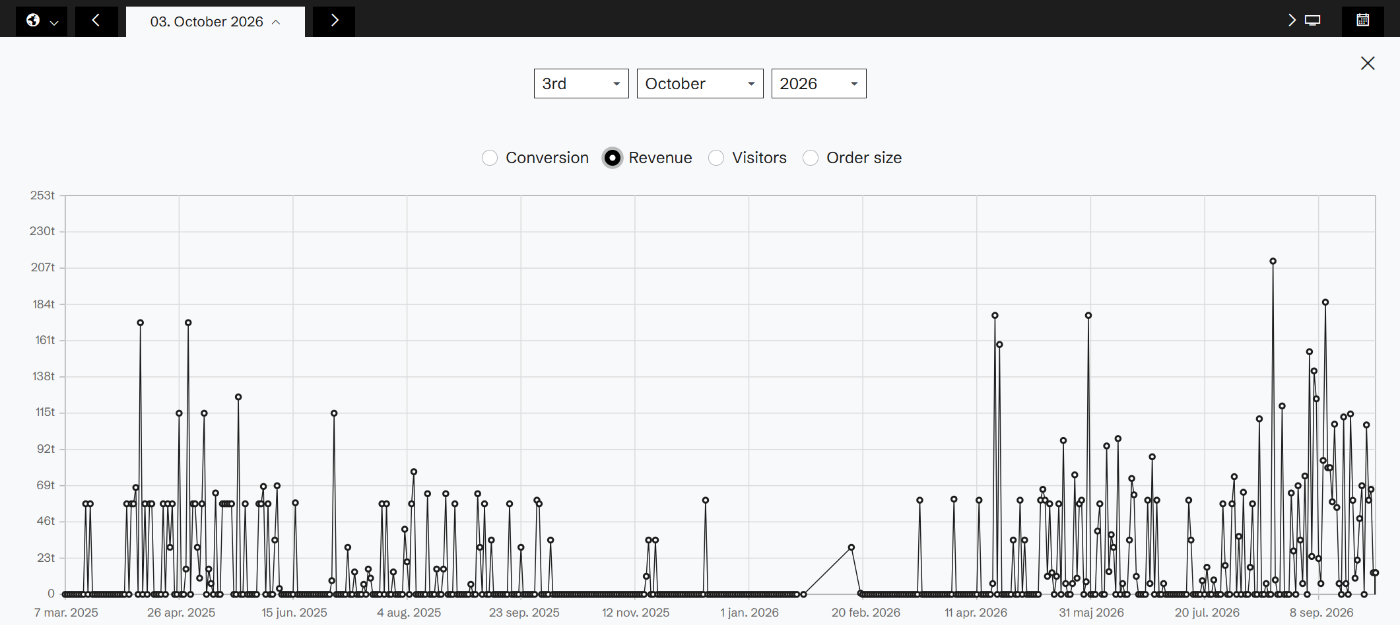
Task: Click the 8 sep. 2026 axis label
Action: 1321,612
